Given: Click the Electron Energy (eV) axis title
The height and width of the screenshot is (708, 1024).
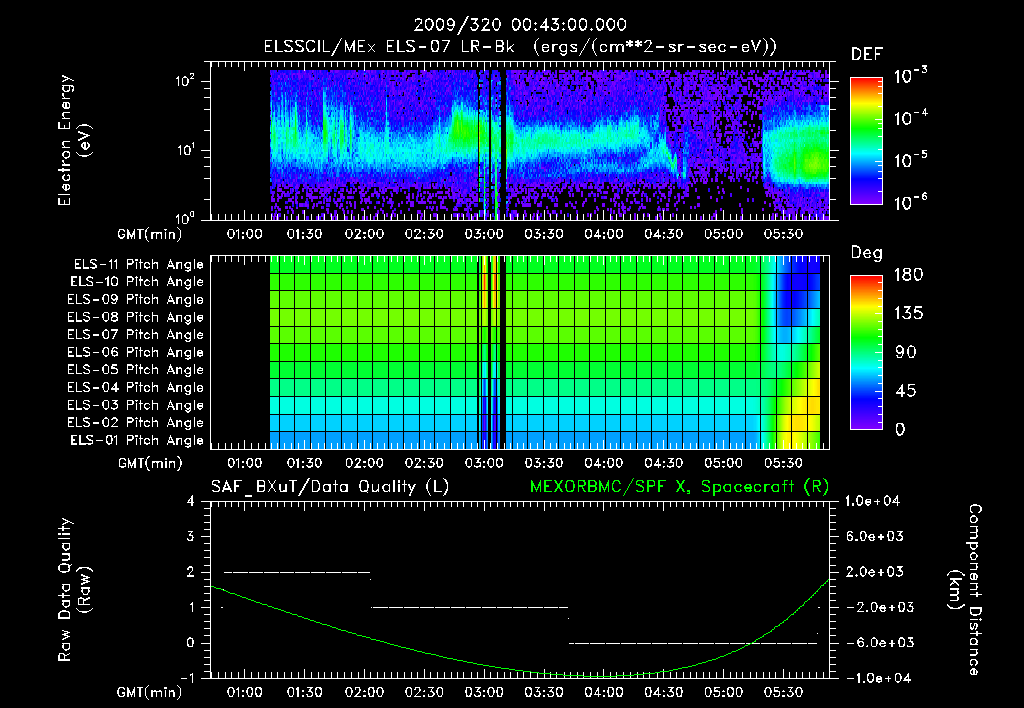Looking at the screenshot, I should tap(74, 140).
